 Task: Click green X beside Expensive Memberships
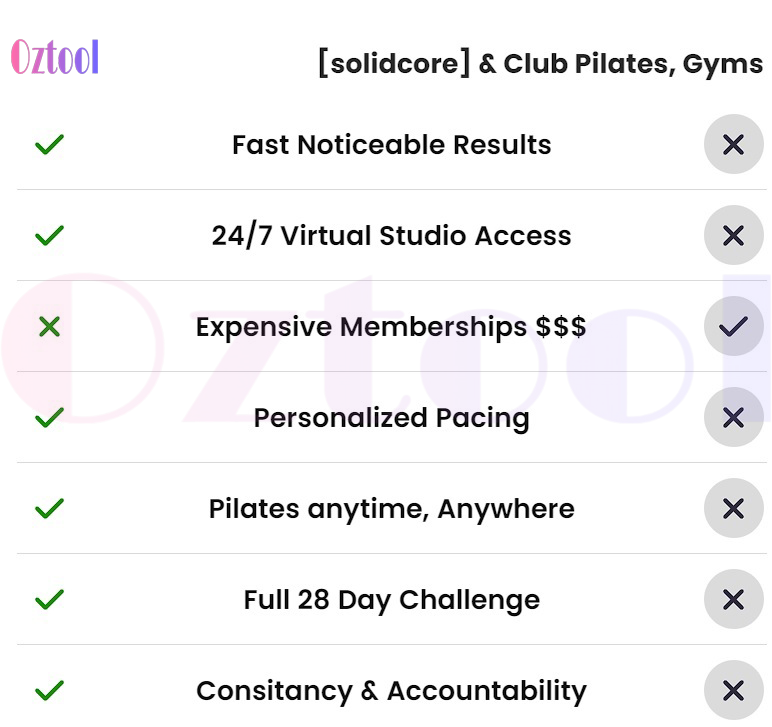click(49, 326)
